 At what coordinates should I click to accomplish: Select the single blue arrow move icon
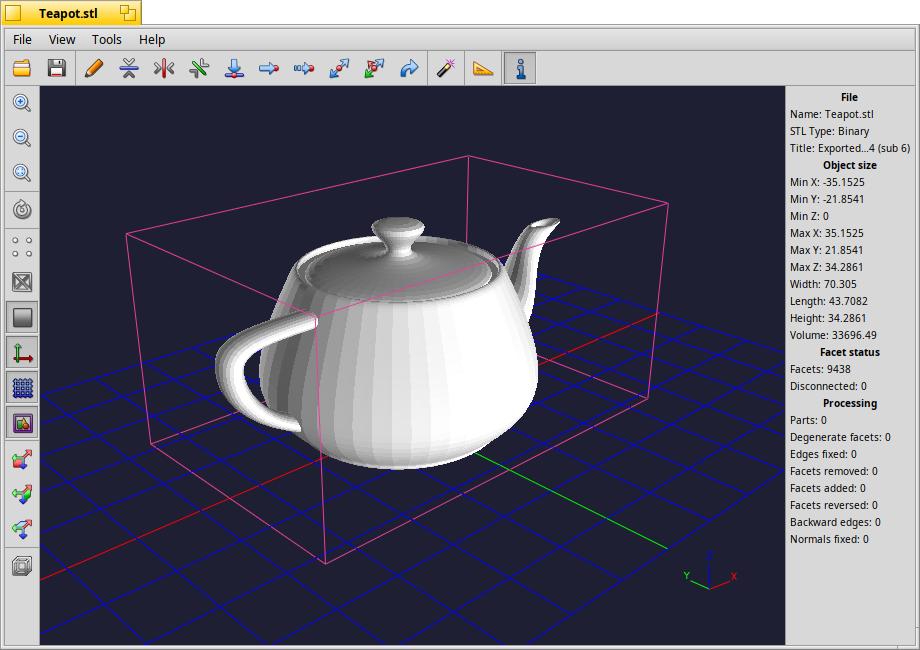tap(269, 68)
